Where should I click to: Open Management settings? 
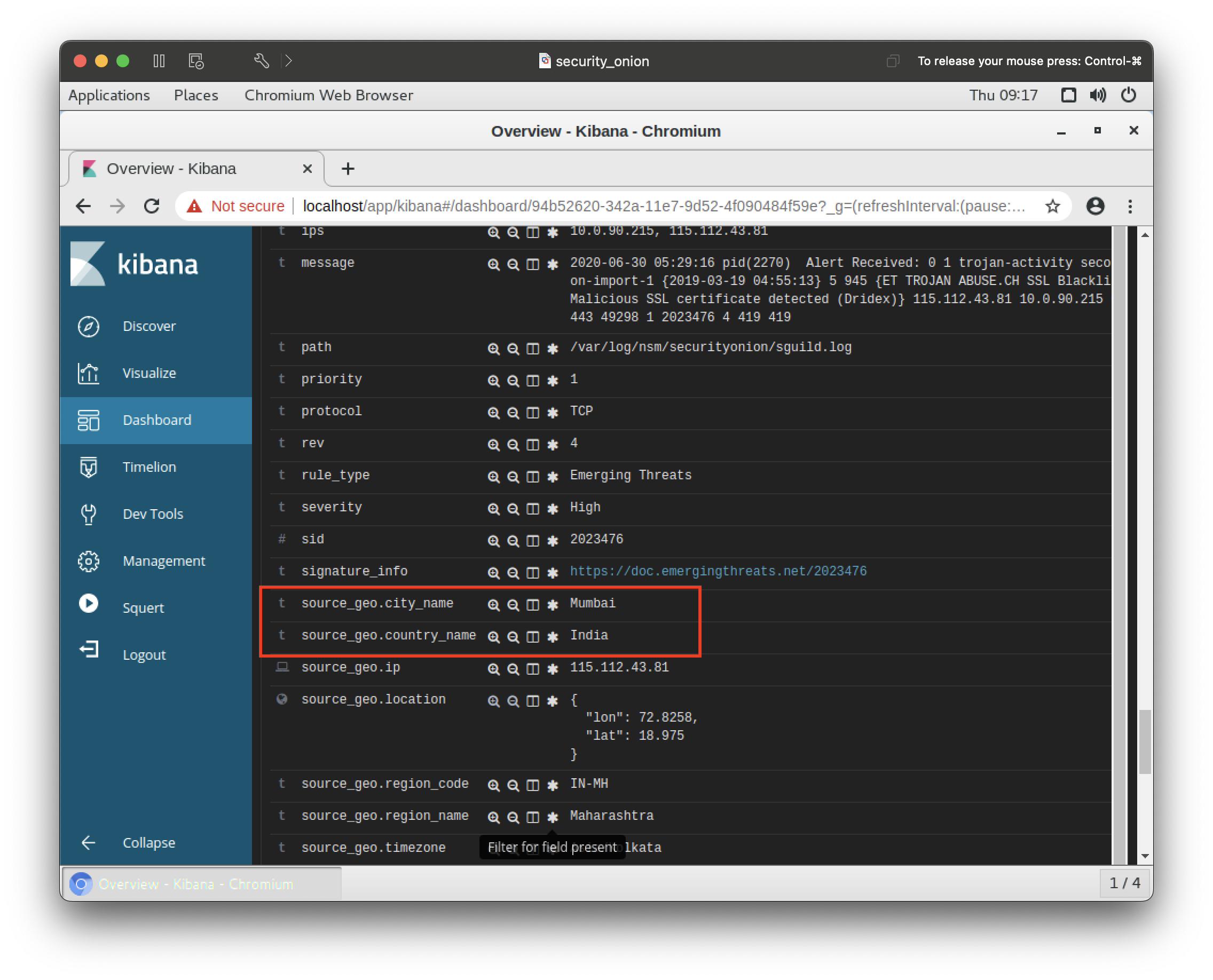(x=156, y=561)
